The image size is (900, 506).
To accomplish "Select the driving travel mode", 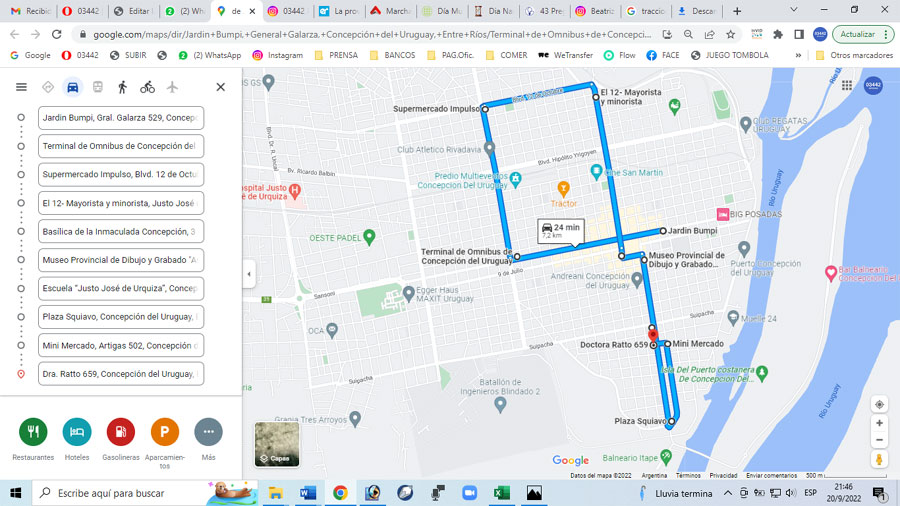I will click(72, 87).
